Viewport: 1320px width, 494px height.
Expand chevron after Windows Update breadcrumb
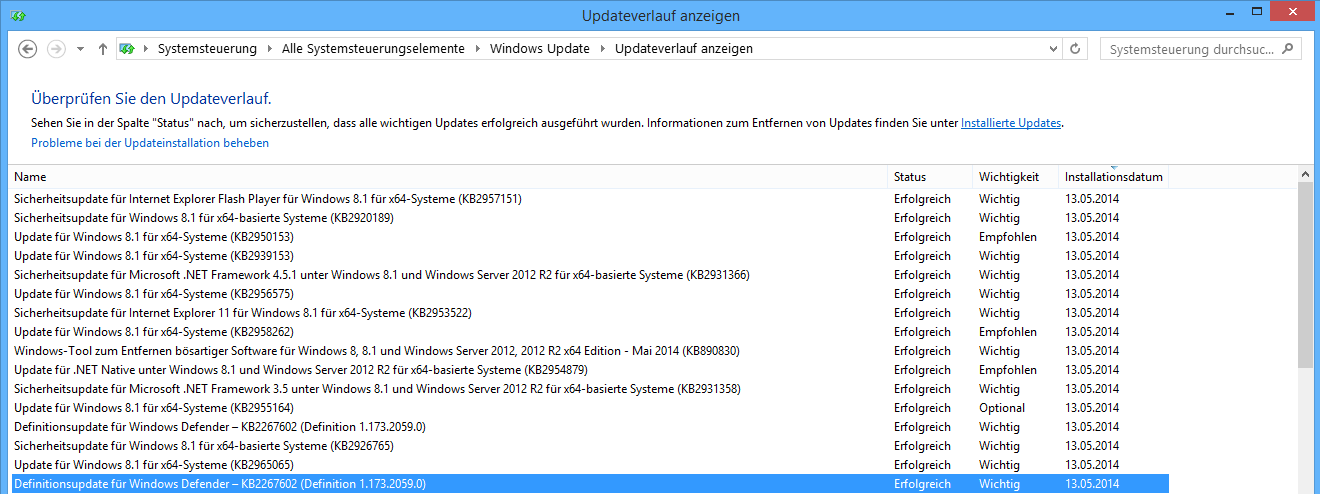click(602, 49)
